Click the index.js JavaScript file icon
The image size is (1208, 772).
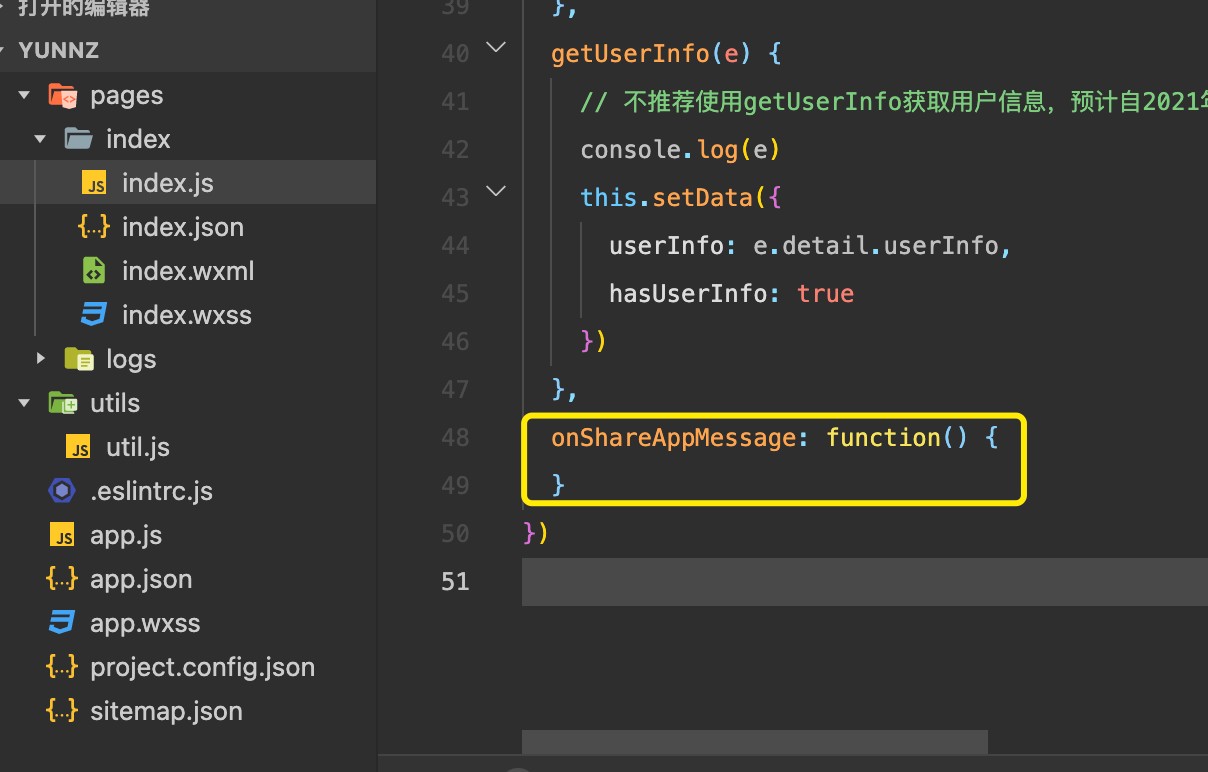coord(94,184)
